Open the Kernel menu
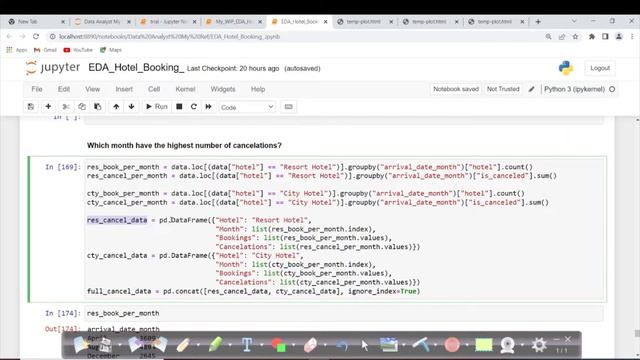 185,89
